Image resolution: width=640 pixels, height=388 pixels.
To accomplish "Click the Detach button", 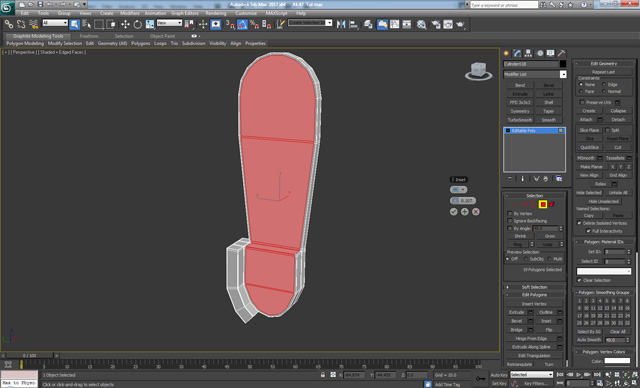I will click(x=618, y=120).
